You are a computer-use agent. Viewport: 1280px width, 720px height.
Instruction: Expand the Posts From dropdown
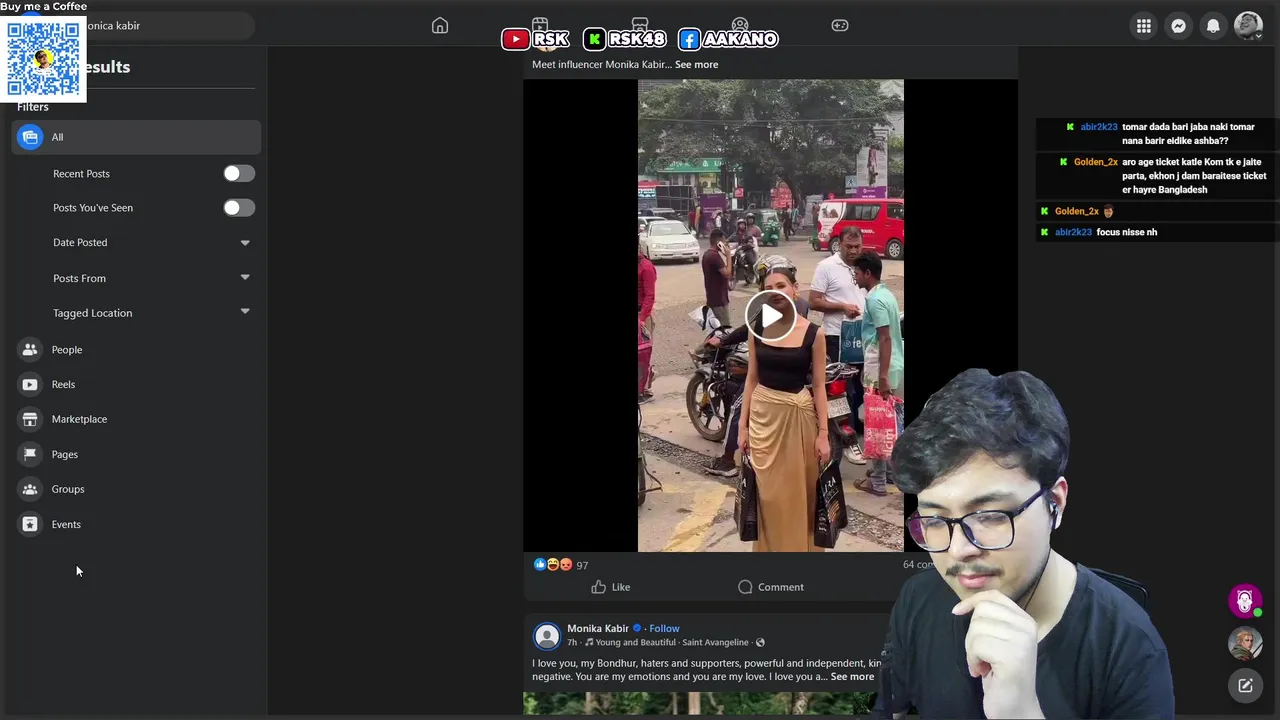(245, 278)
